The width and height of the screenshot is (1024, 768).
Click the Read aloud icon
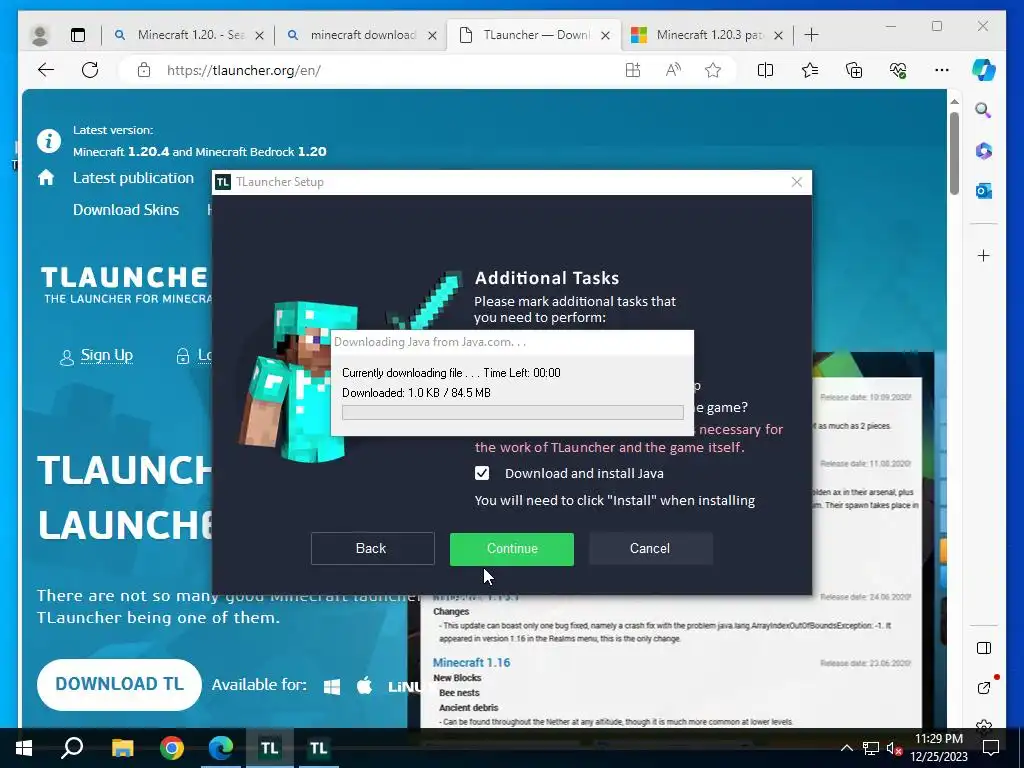click(x=673, y=70)
